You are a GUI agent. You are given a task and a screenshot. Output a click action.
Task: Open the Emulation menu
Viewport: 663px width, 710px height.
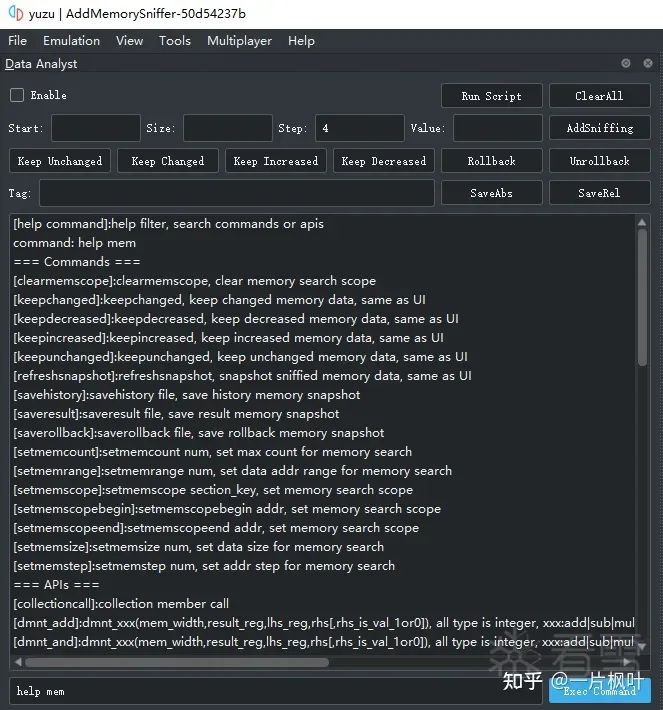72,41
